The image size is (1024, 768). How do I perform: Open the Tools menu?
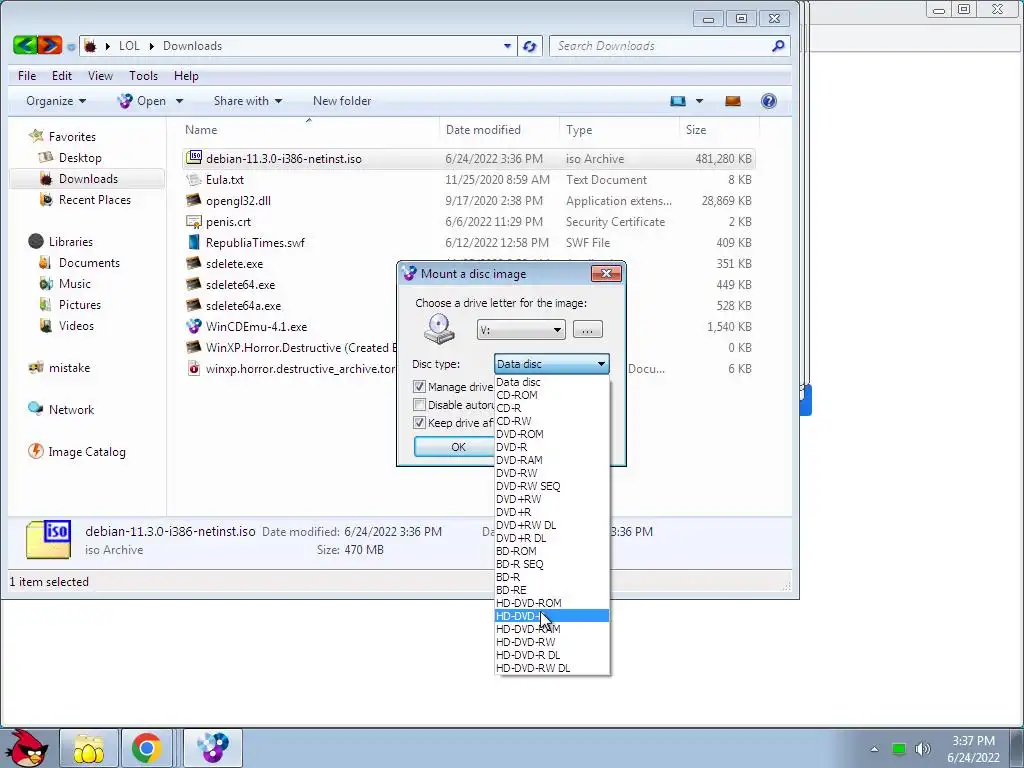(144, 76)
